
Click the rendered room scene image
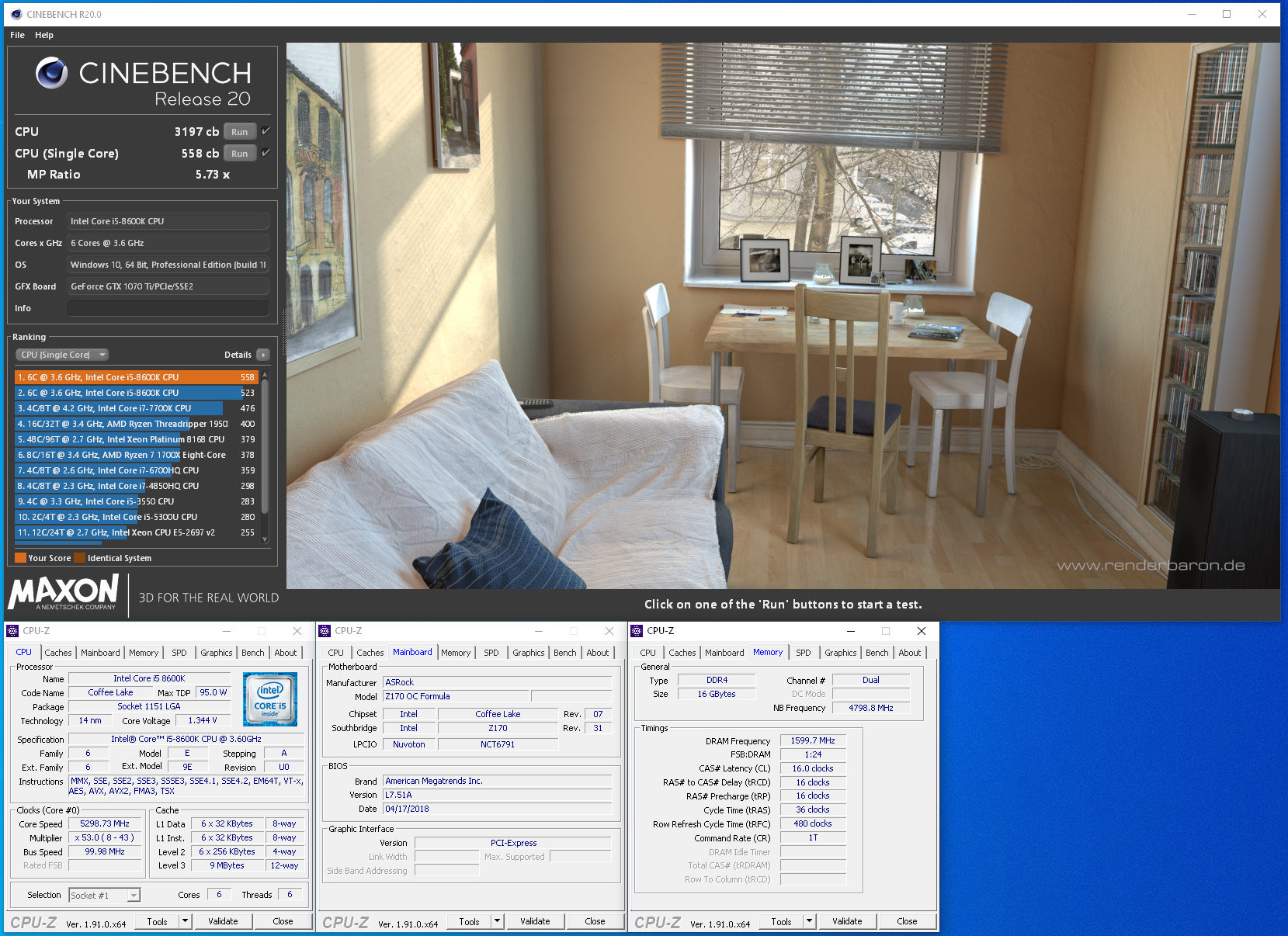(783, 315)
